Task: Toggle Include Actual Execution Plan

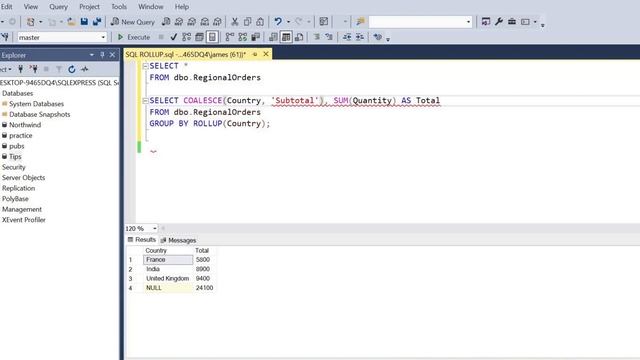Action: pos(230,37)
